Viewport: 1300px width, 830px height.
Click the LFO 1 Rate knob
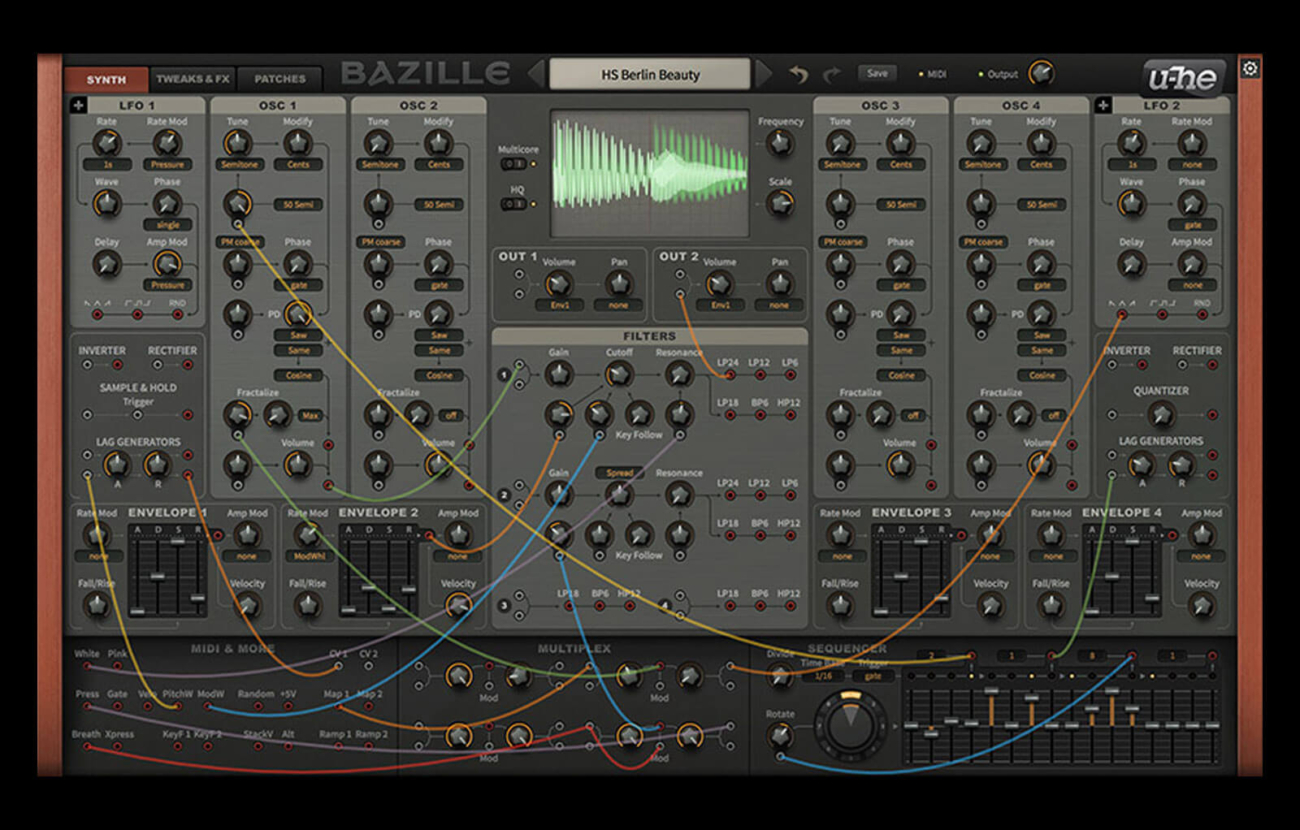(x=106, y=143)
